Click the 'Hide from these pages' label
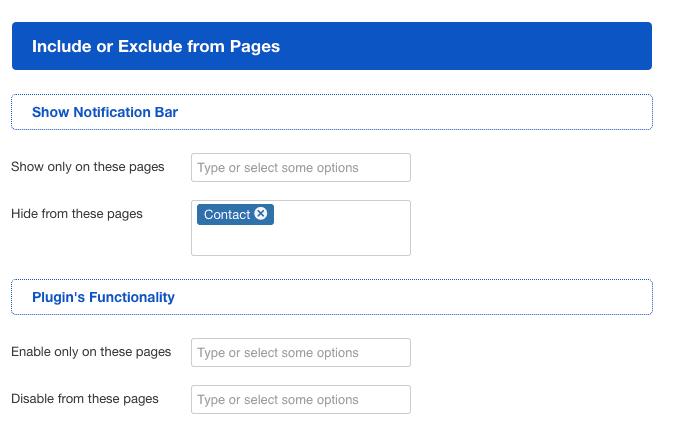Viewport: 676px width, 431px height. tap(76, 214)
